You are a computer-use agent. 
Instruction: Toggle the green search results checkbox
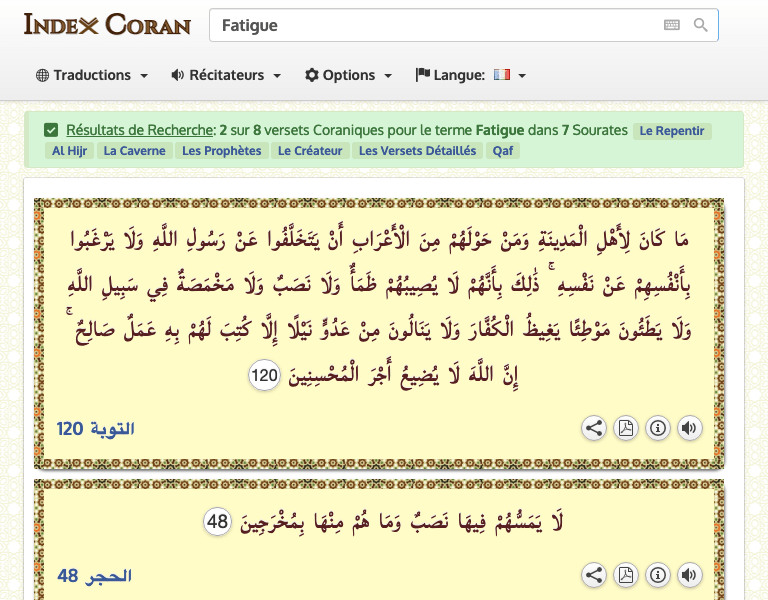tap(51, 130)
